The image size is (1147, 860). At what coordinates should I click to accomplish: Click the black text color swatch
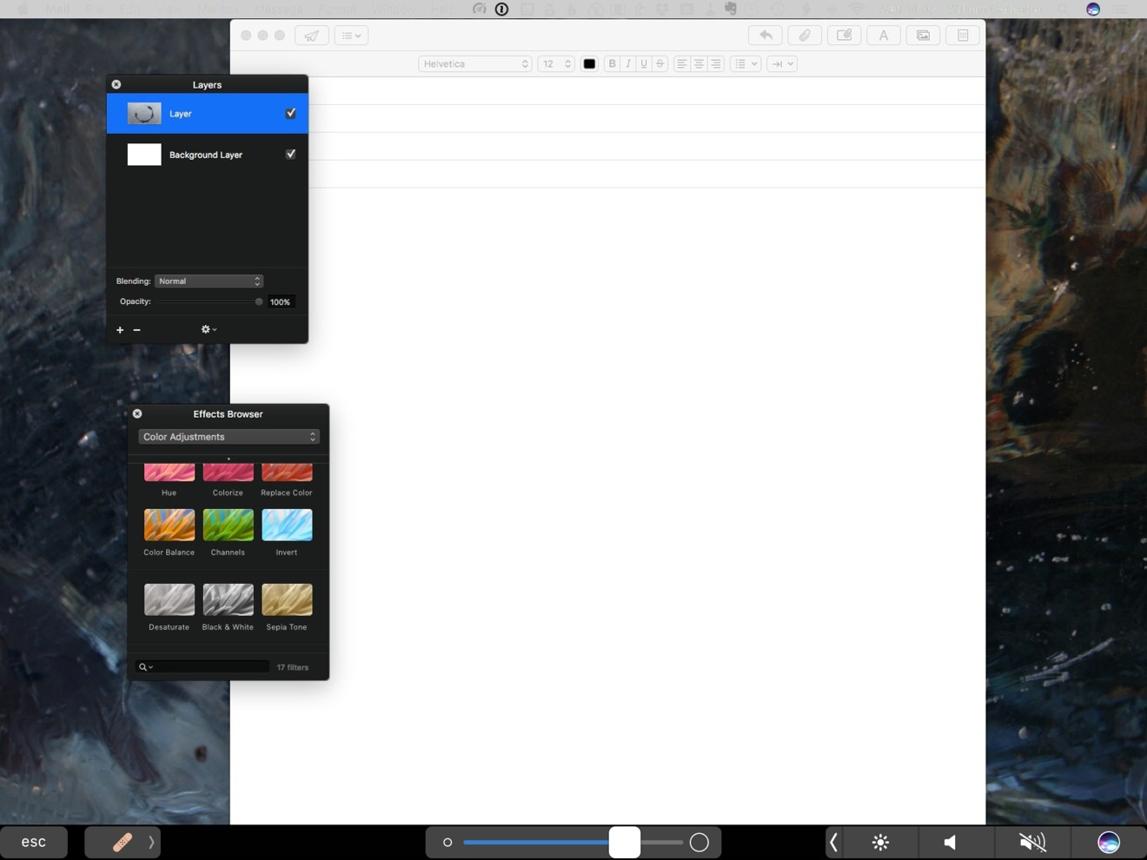(x=589, y=64)
